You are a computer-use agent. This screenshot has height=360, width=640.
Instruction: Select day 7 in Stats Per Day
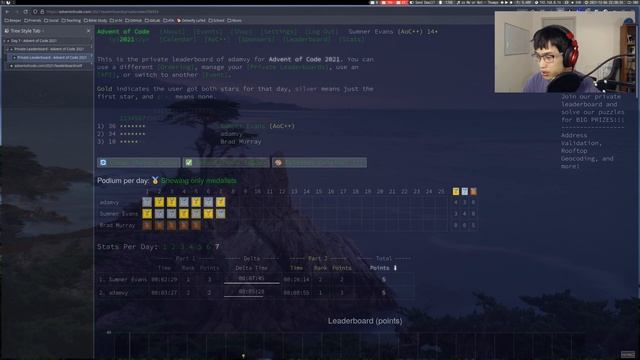coord(217,247)
